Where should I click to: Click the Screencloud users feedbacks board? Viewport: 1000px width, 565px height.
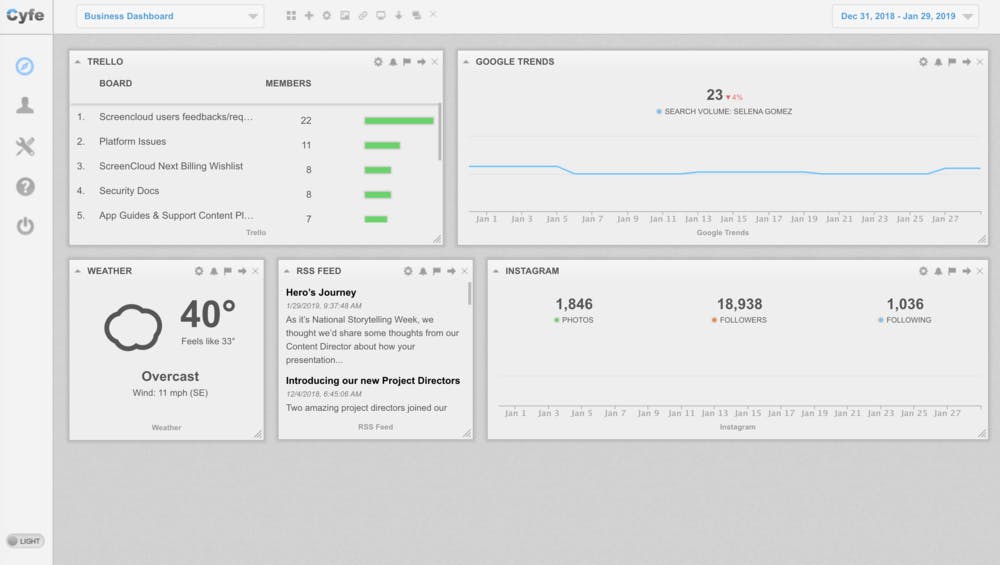[175, 117]
